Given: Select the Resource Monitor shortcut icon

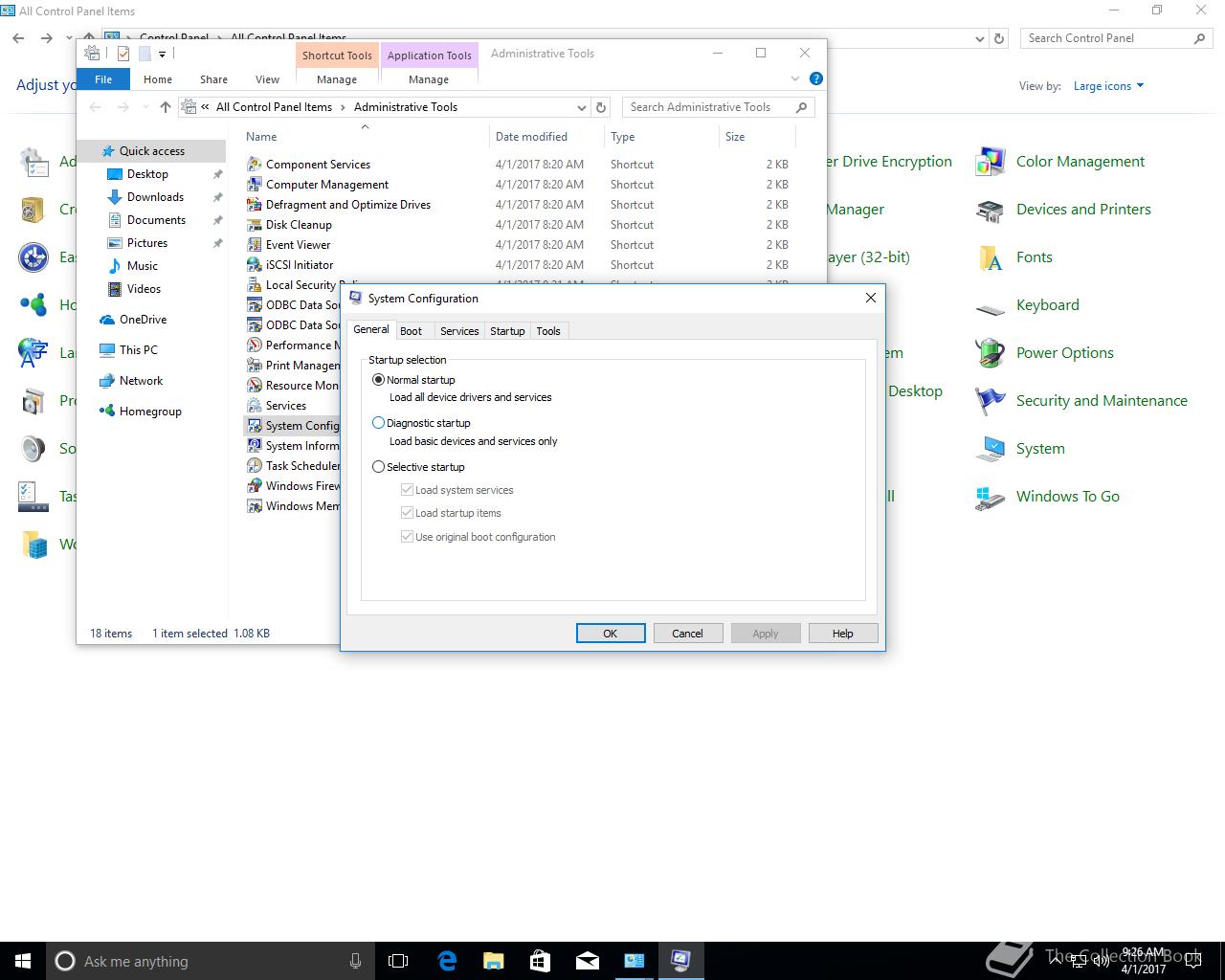Looking at the screenshot, I should (255, 386).
